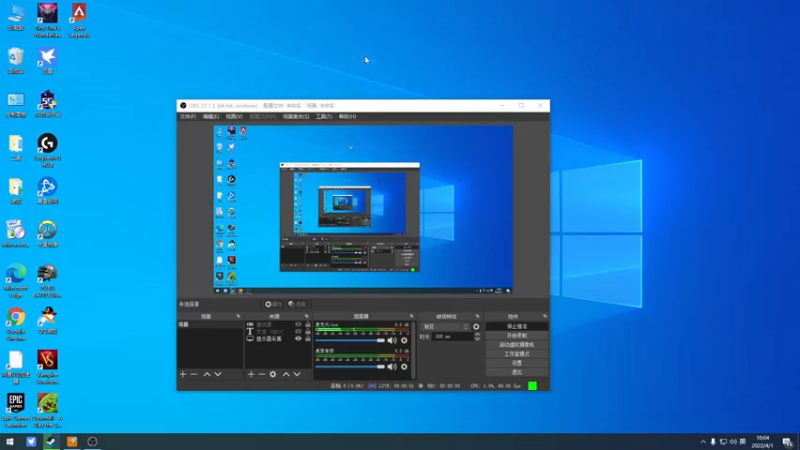Pop out the 混音器 dock panel
Screen dimensions: 800x450
click(411, 316)
